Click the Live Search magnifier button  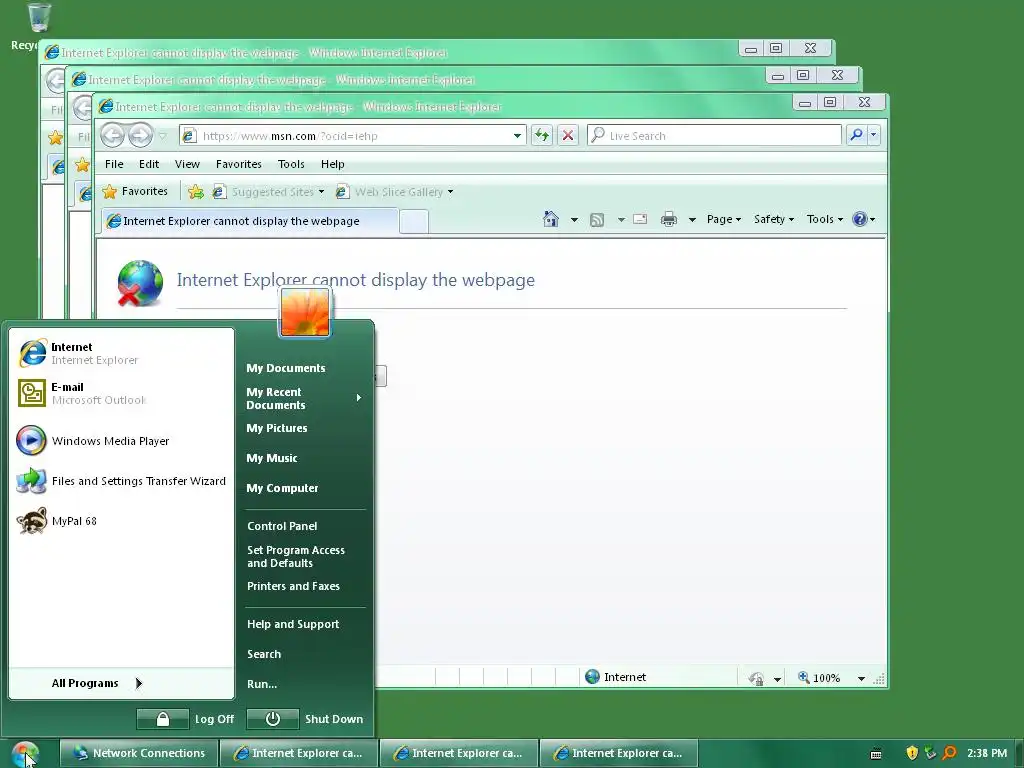point(856,135)
